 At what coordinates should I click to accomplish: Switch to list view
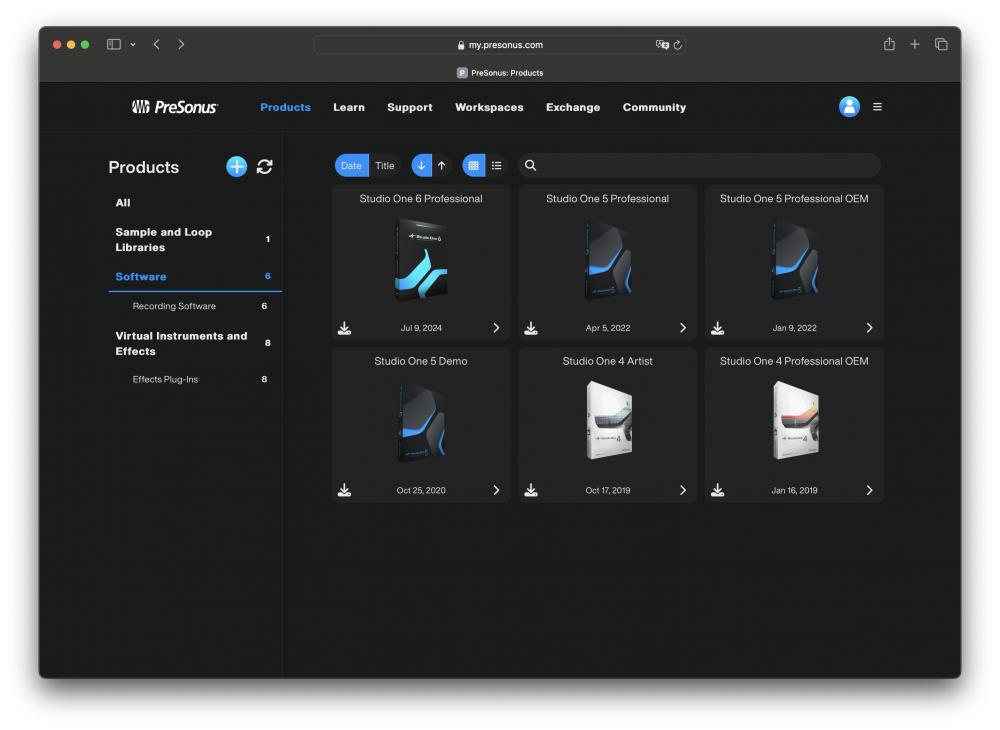496,166
